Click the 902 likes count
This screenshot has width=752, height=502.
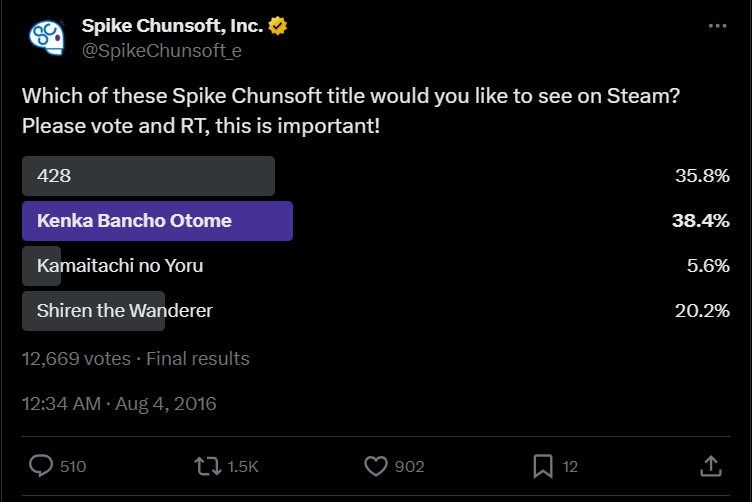pos(409,467)
